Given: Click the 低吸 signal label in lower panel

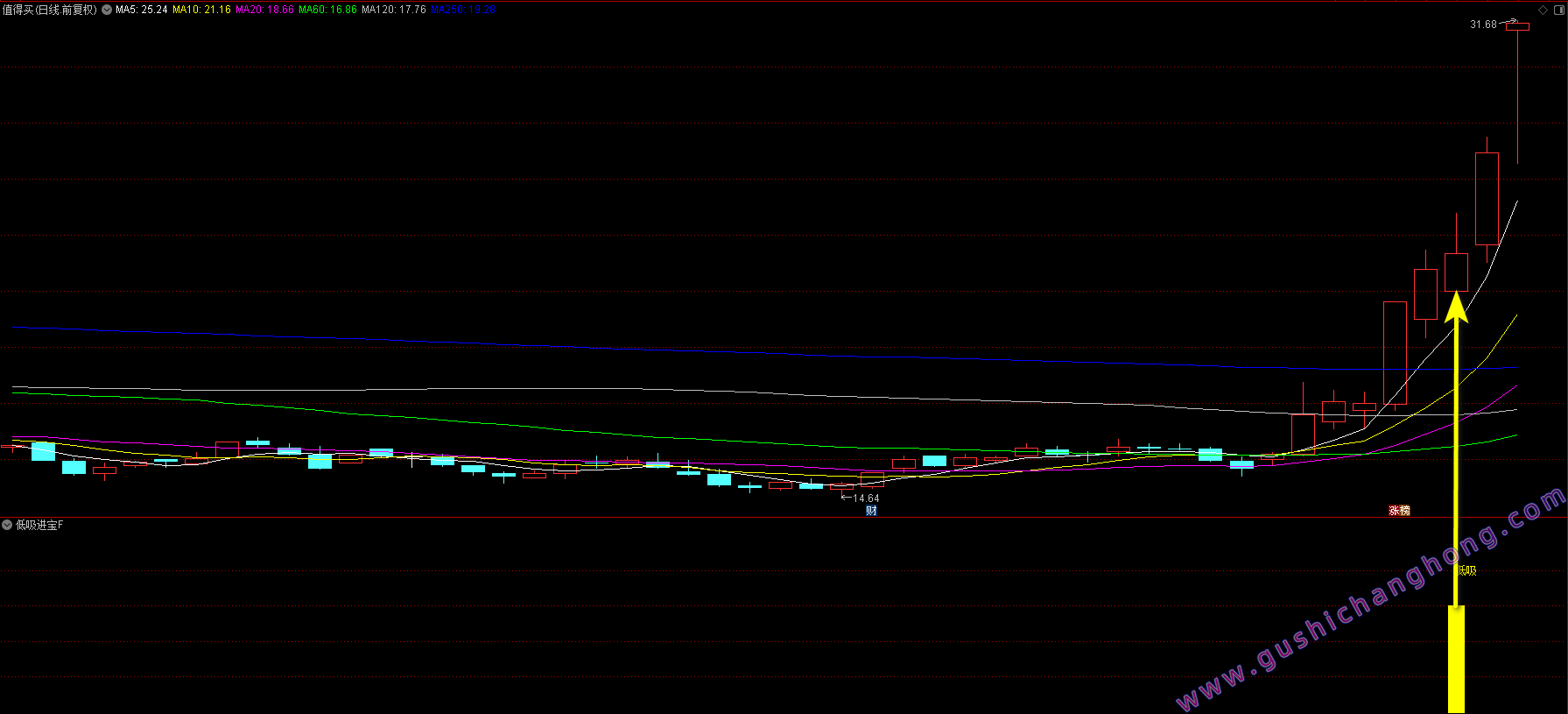Looking at the screenshot, I should 1468,570.
